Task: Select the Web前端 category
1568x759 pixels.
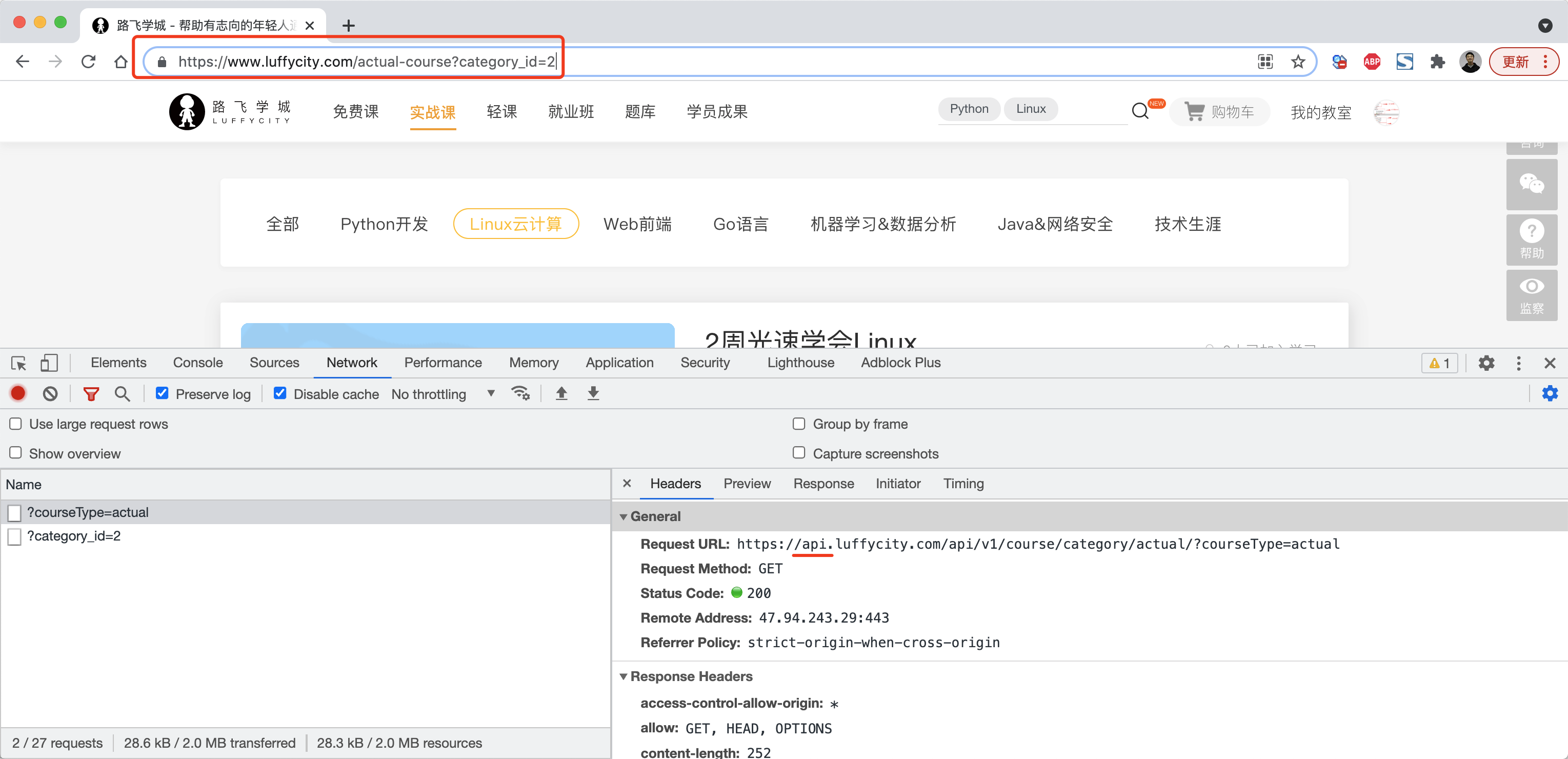Action: pos(637,224)
